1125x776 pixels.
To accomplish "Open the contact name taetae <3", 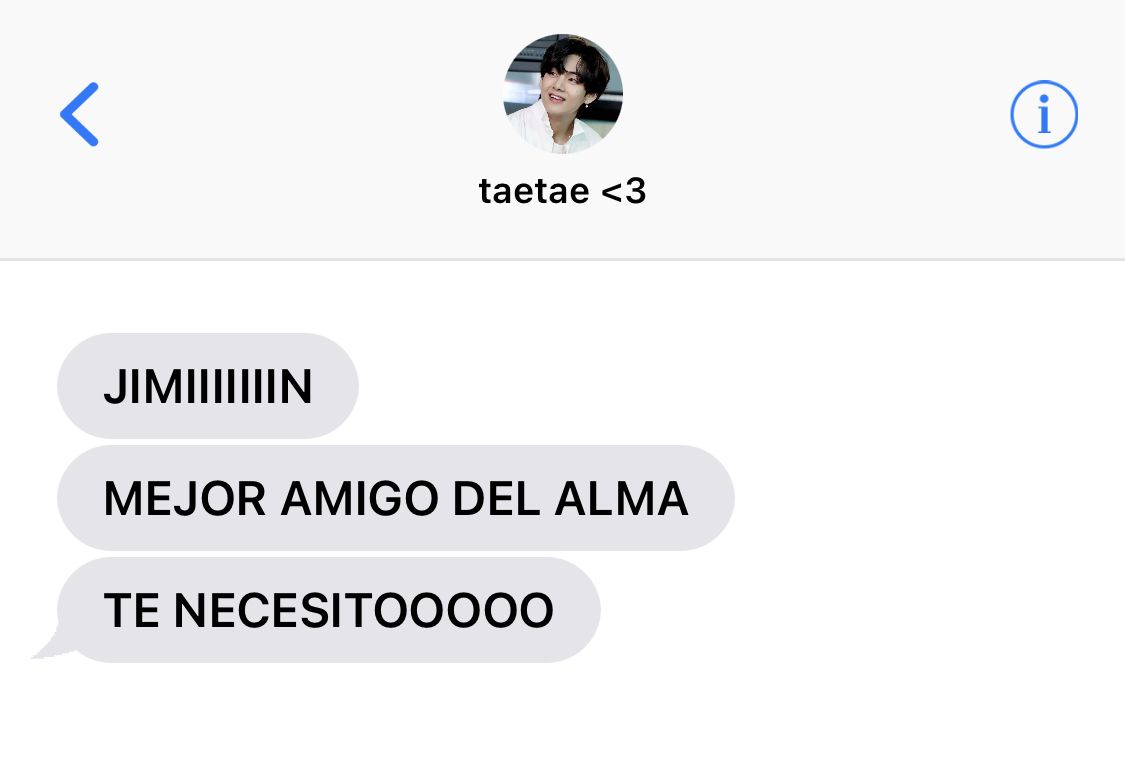I will (562, 191).
